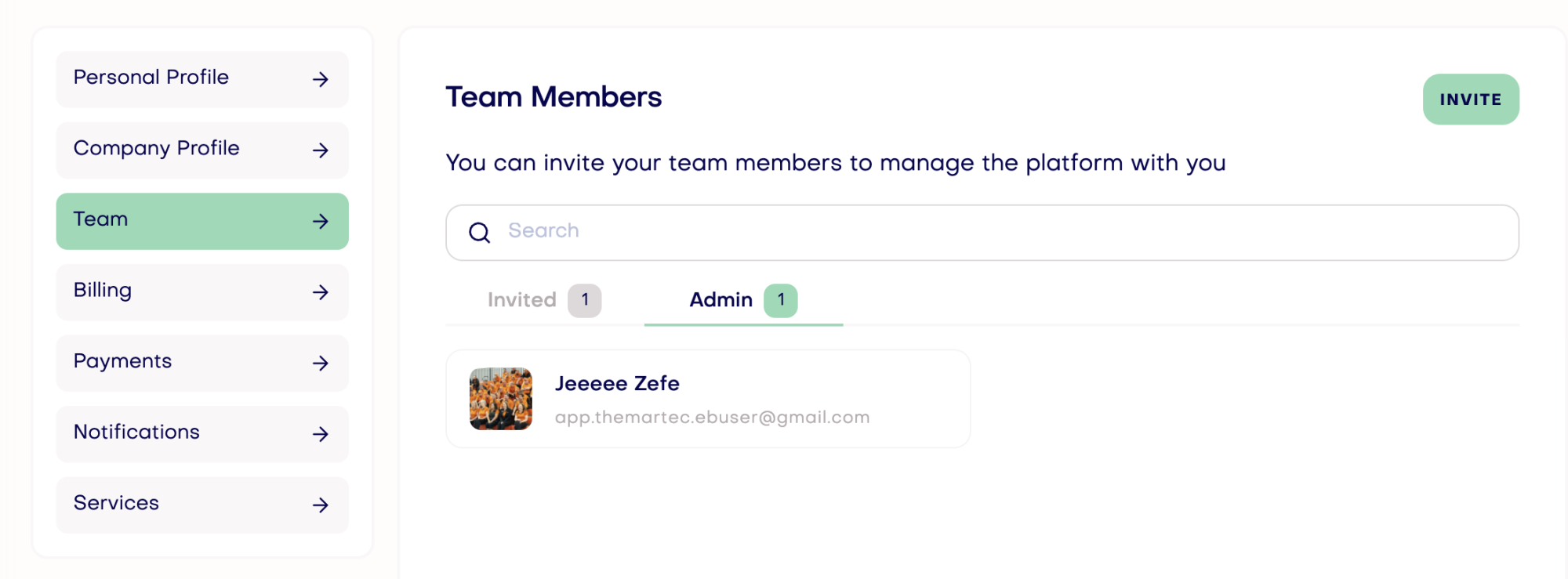This screenshot has width=1568, height=579.
Task: Click the arrow icon beside Payments
Action: pyautogui.click(x=320, y=364)
